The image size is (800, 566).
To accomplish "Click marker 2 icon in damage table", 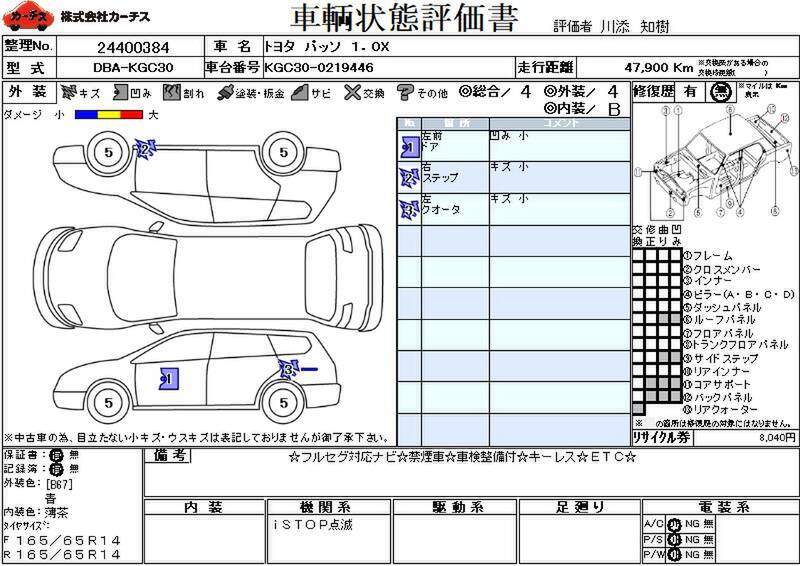I will pos(410,178).
